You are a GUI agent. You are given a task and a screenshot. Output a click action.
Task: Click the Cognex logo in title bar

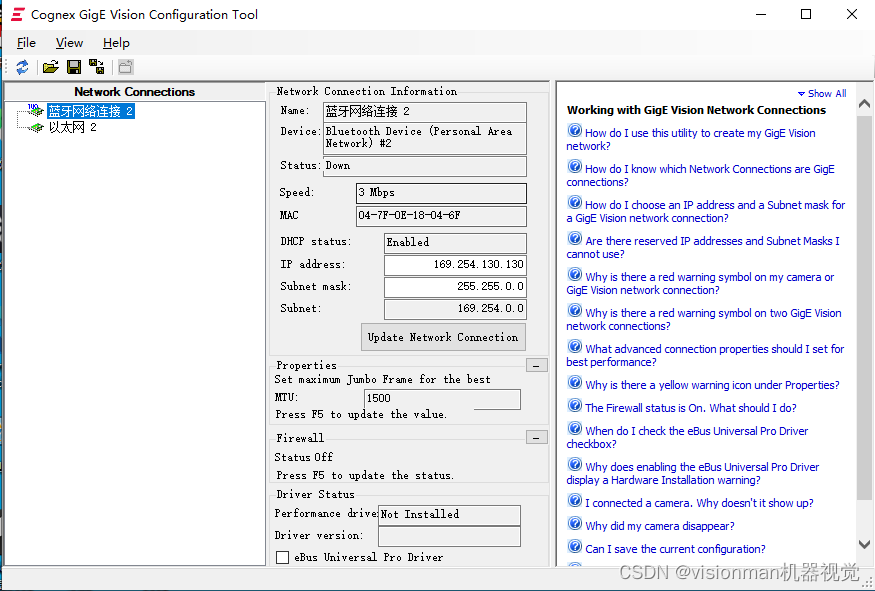(18, 15)
